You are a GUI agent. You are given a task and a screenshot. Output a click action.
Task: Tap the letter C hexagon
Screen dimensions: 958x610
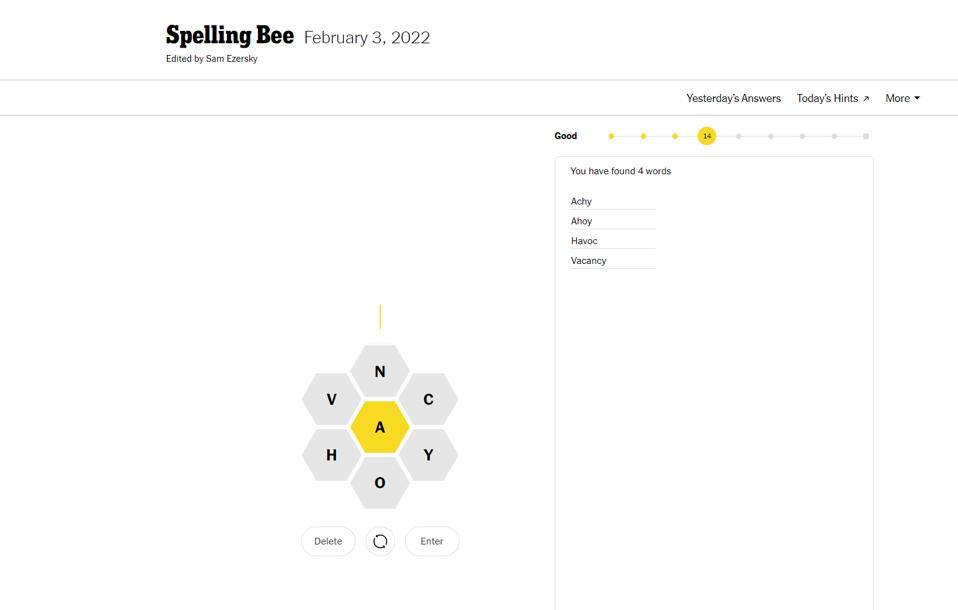(428, 400)
